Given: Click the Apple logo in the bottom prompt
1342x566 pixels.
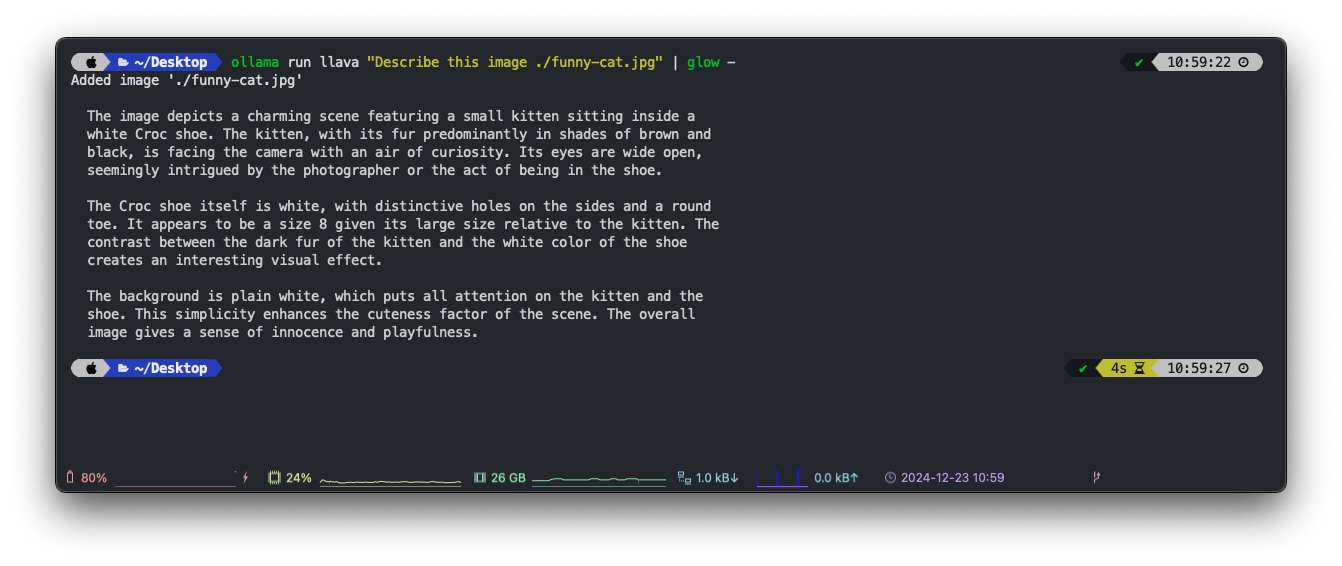Looking at the screenshot, I should coord(91,368).
